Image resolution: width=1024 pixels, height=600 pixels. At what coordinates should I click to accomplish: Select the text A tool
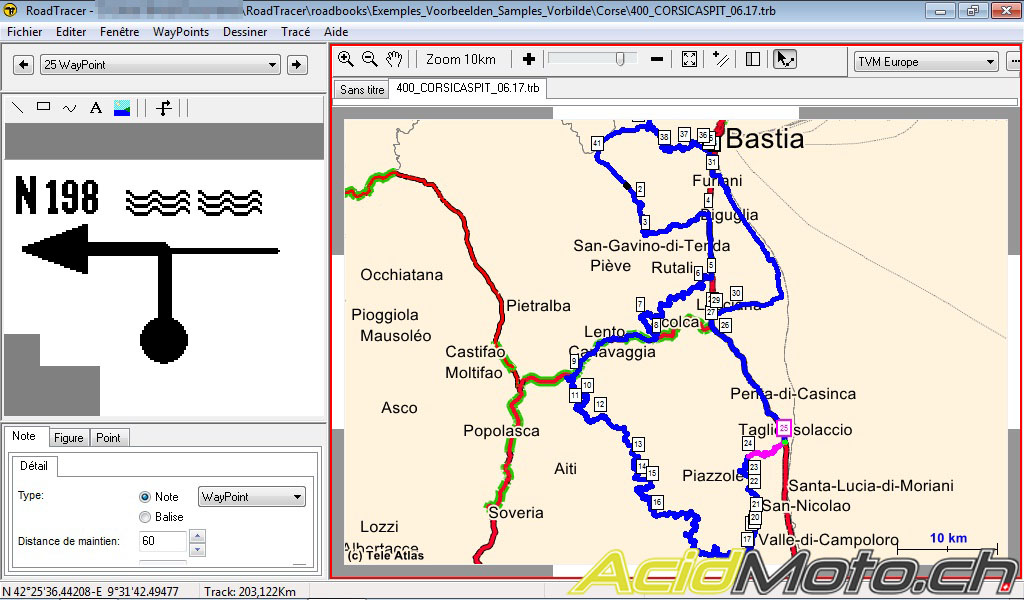click(96, 108)
